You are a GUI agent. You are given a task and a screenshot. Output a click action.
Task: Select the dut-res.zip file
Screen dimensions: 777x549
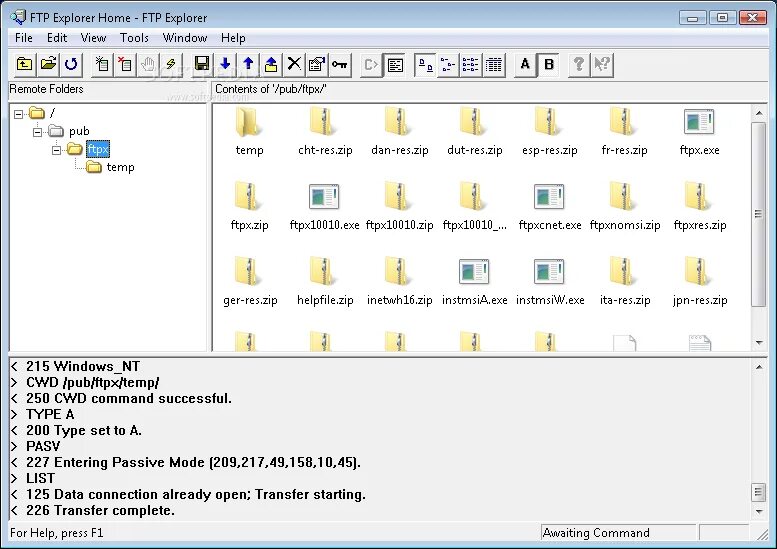click(475, 133)
